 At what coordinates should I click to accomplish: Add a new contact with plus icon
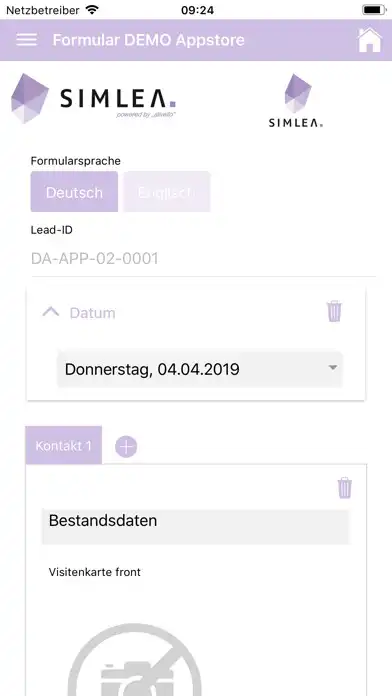click(126, 447)
